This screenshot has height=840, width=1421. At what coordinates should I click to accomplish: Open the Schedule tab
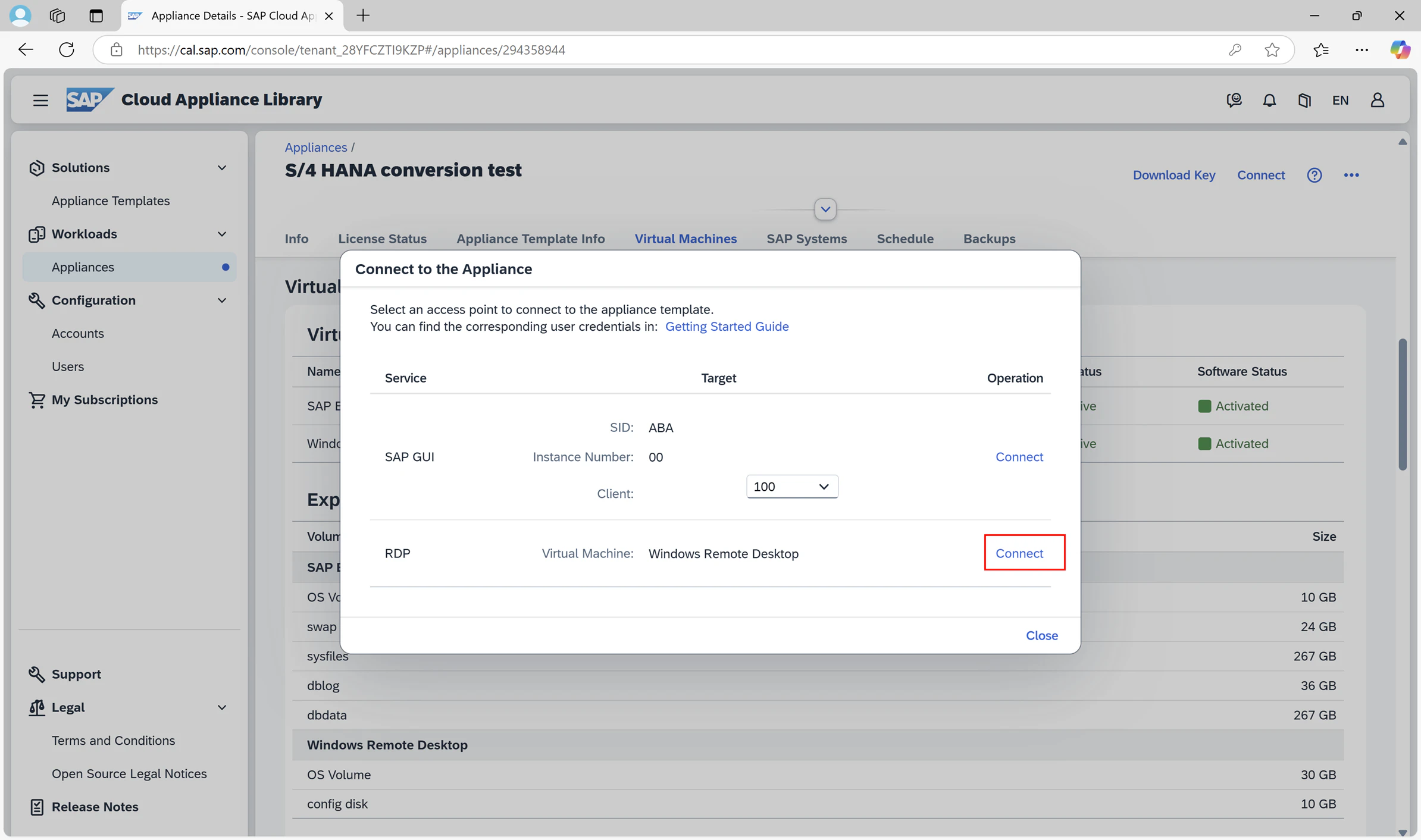(x=905, y=239)
